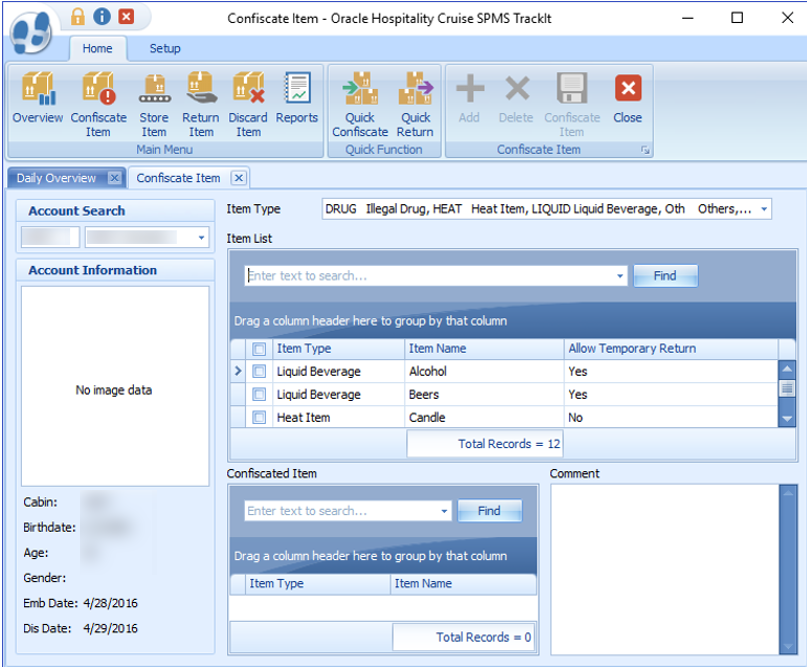Click Emb Date value 4/28/2016

111,603
